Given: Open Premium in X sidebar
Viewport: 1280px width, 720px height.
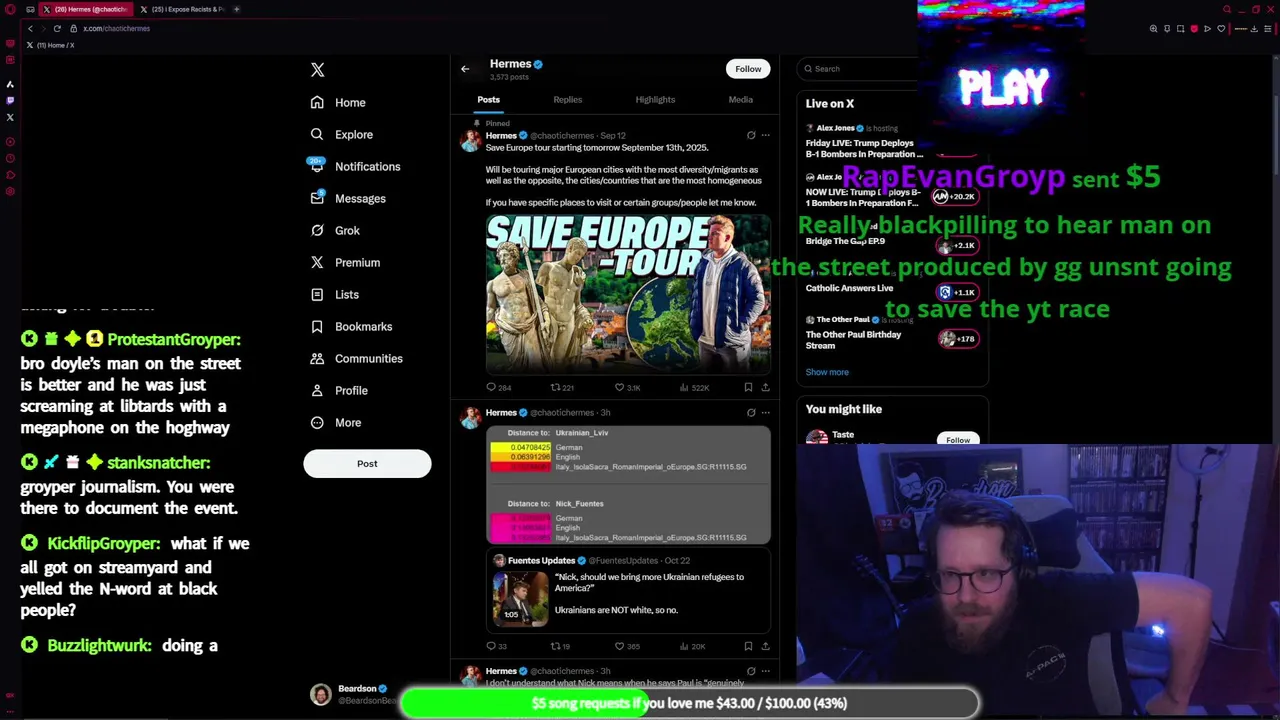Looking at the screenshot, I should tap(345, 262).
